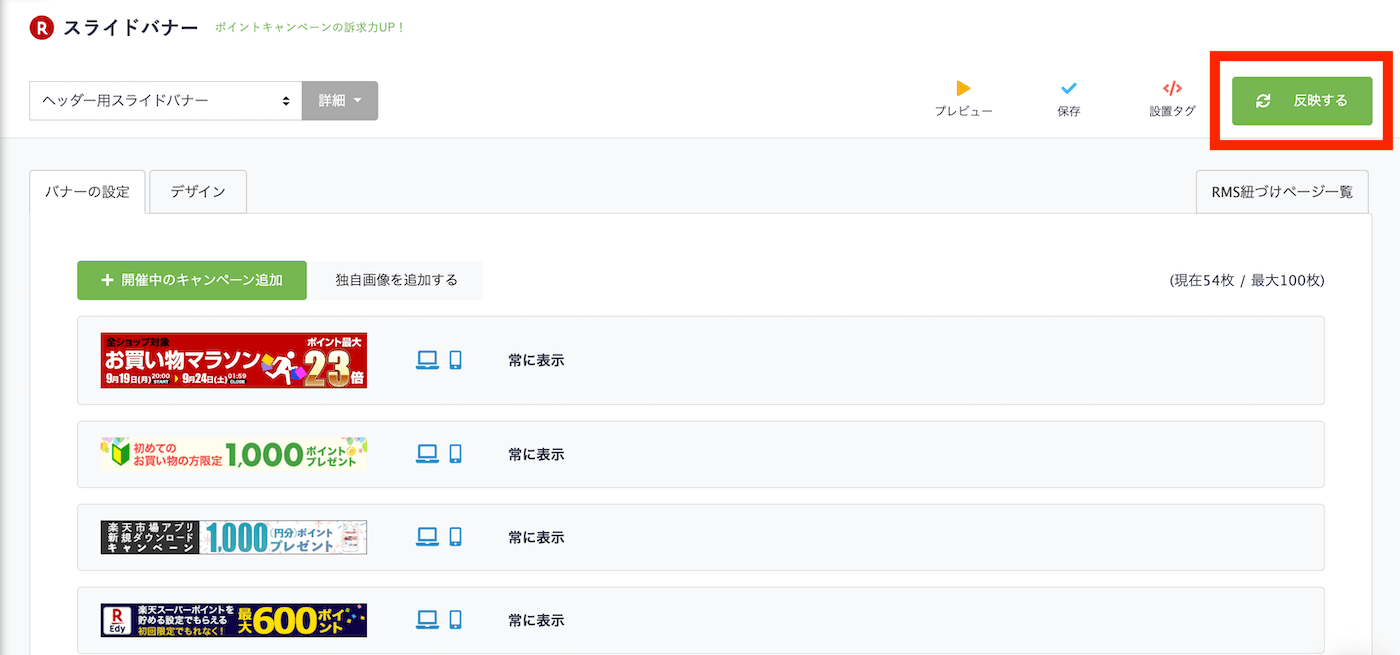Click phone icon in お買い物マラソン row
The width and height of the screenshot is (1400, 655).
tap(455, 360)
